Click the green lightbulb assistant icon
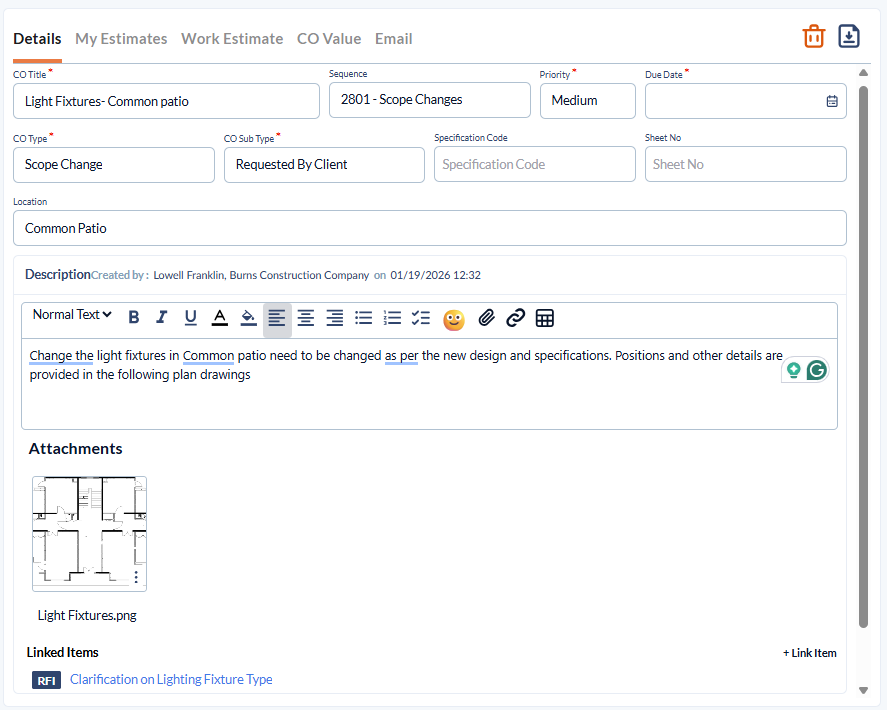The width and height of the screenshot is (887, 710). [x=794, y=370]
